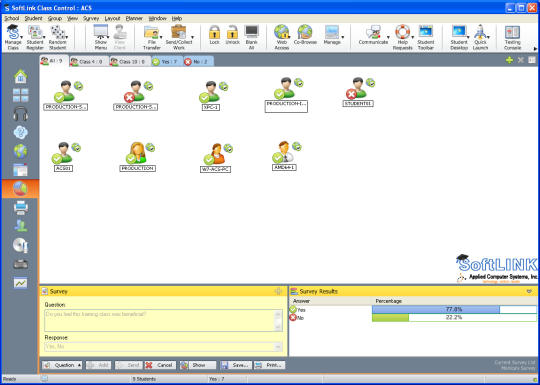Image resolution: width=540 pixels, height=385 pixels.
Task: Open the Layout menu
Action: click(112, 18)
